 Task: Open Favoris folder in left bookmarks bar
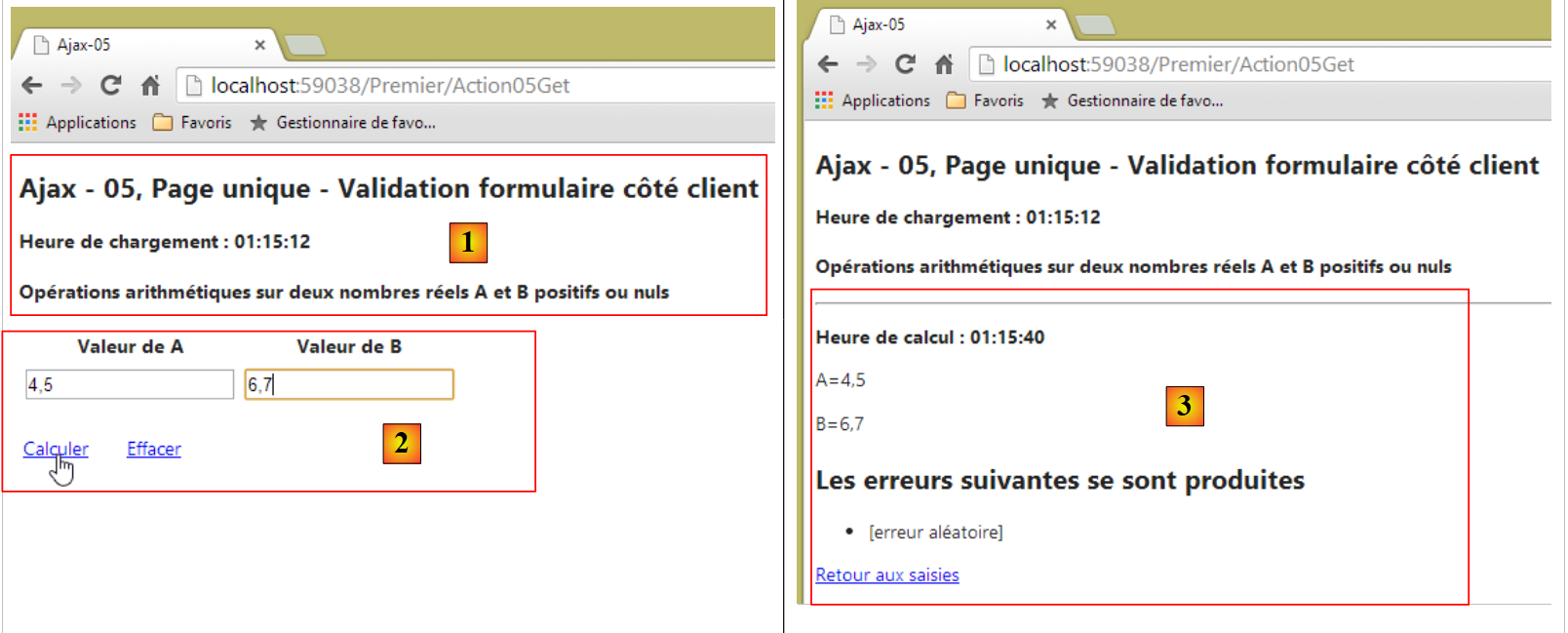pyautogui.click(x=192, y=123)
